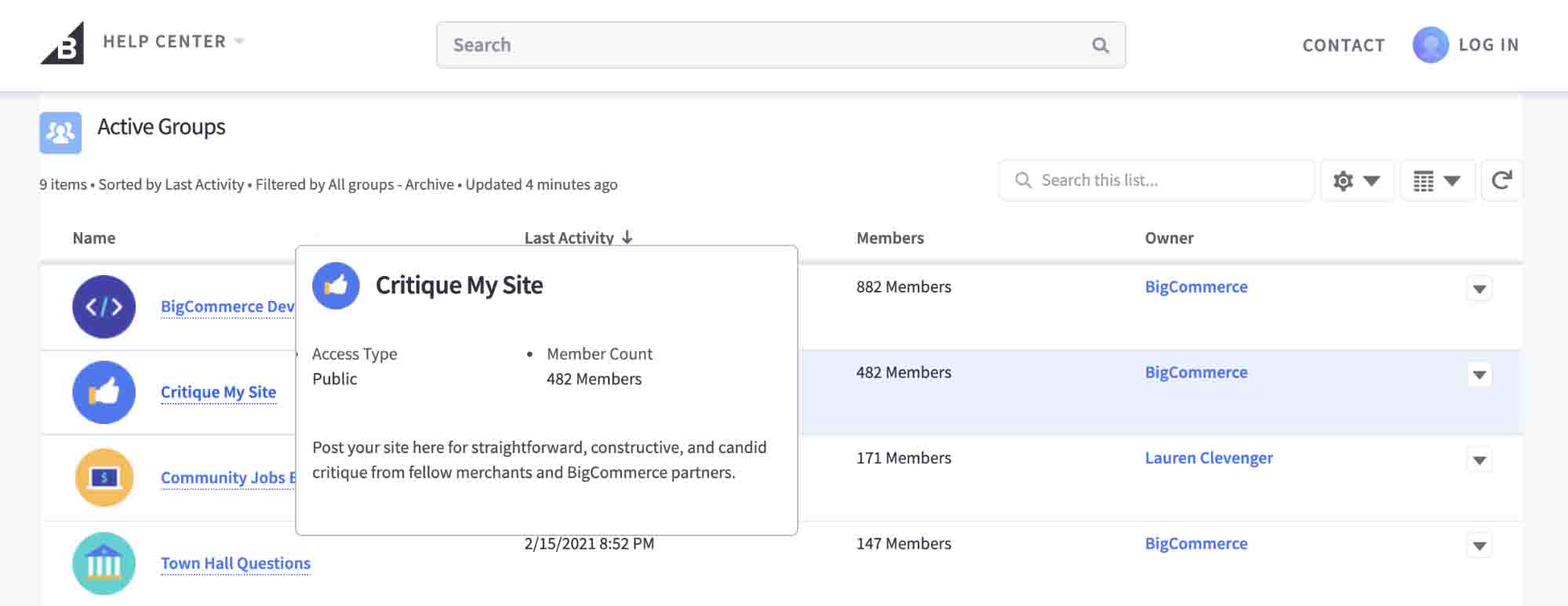
Task: Click Critique My Site popup title
Action: 459,285
